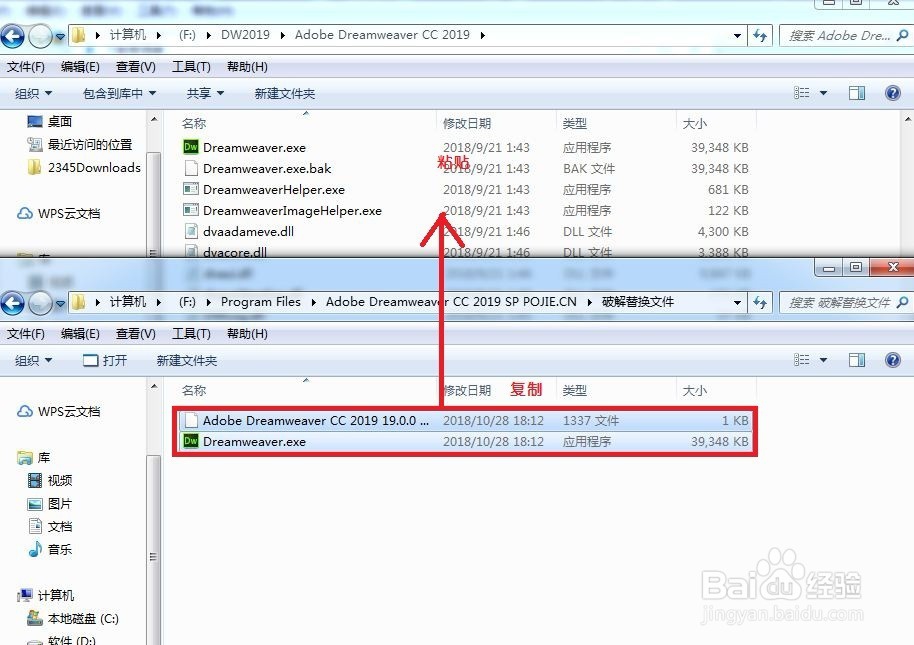Image resolution: width=914 pixels, height=645 pixels.
Task: Click Program Files breadcrumb in lower window
Action: [261, 302]
